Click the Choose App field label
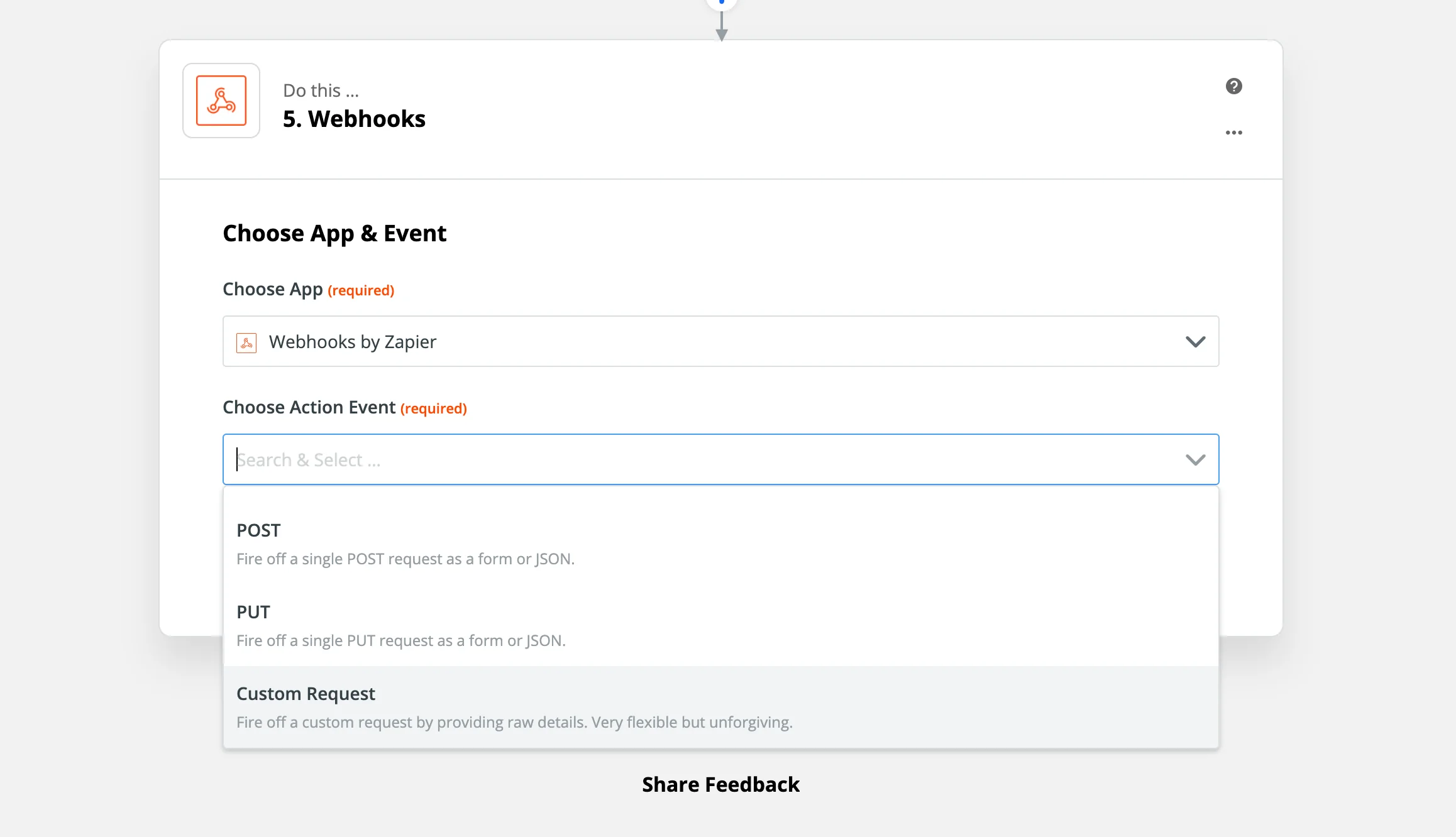This screenshot has height=837, width=1456. (273, 290)
